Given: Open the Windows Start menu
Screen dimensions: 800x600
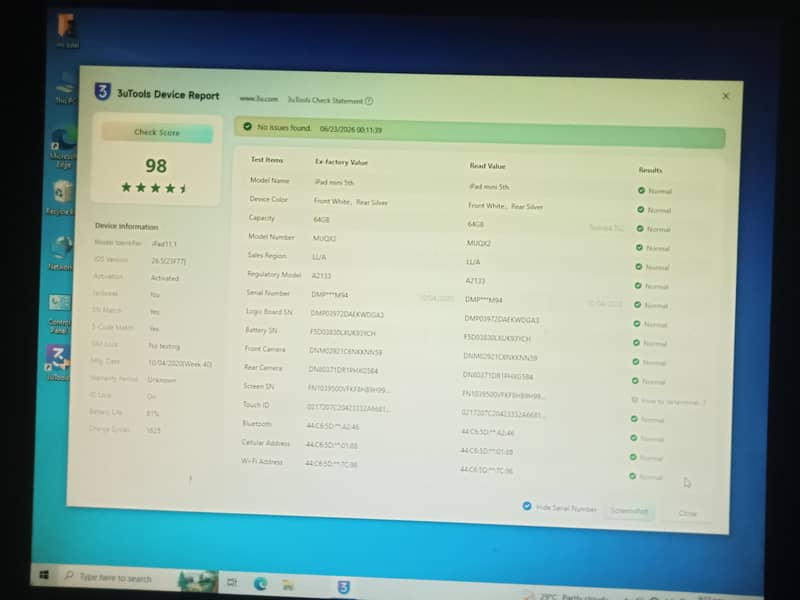Looking at the screenshot, I should point(44,575).
